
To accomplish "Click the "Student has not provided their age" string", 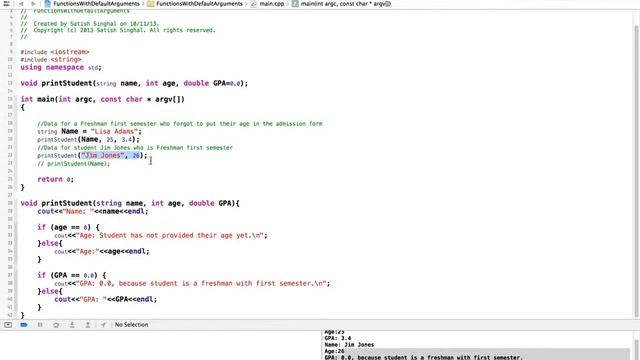I will click(x=171, y=236).
